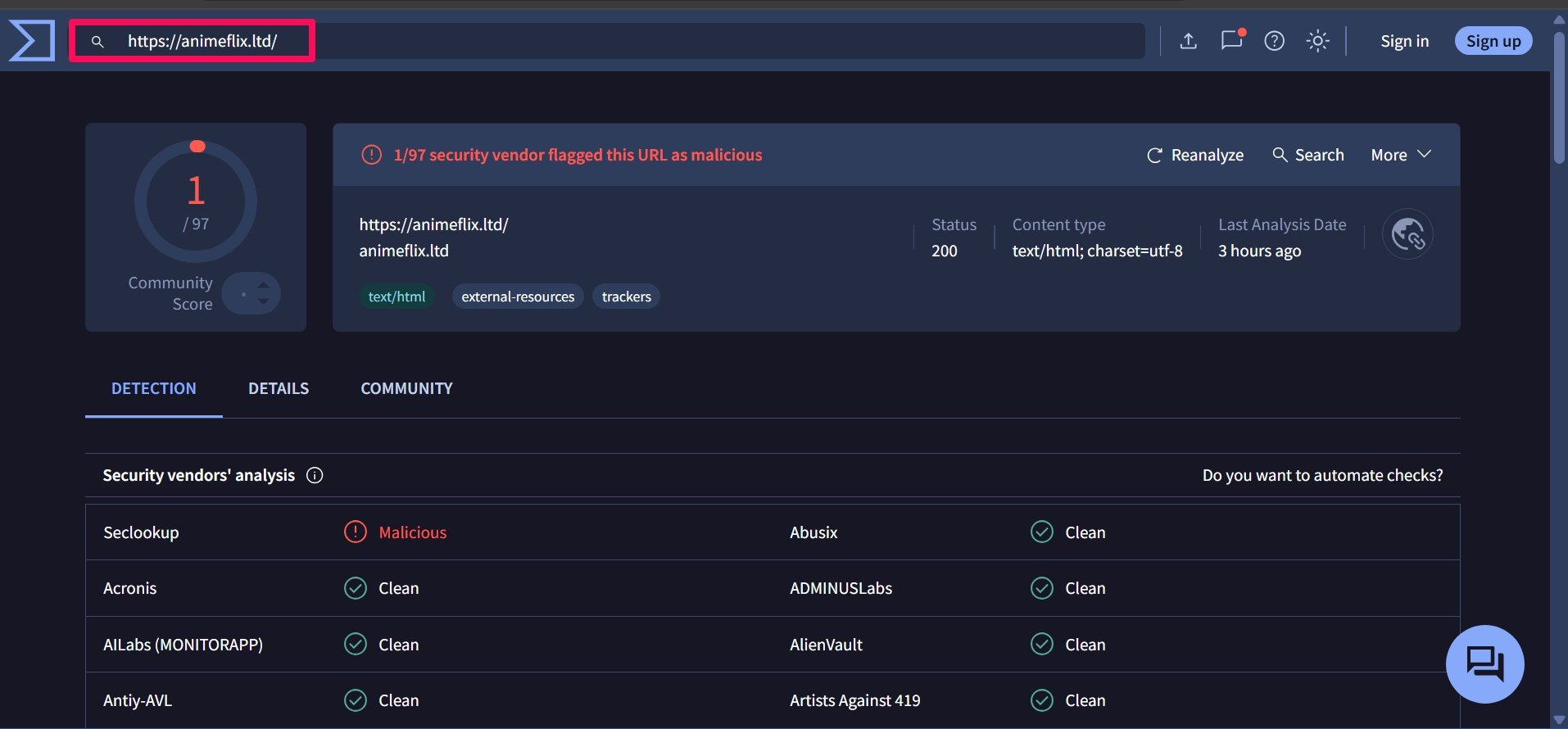The width and height of the screenshot is (1568, 729).
Task: Click the Acronis vendor name
Action: [x=129, y=588]
